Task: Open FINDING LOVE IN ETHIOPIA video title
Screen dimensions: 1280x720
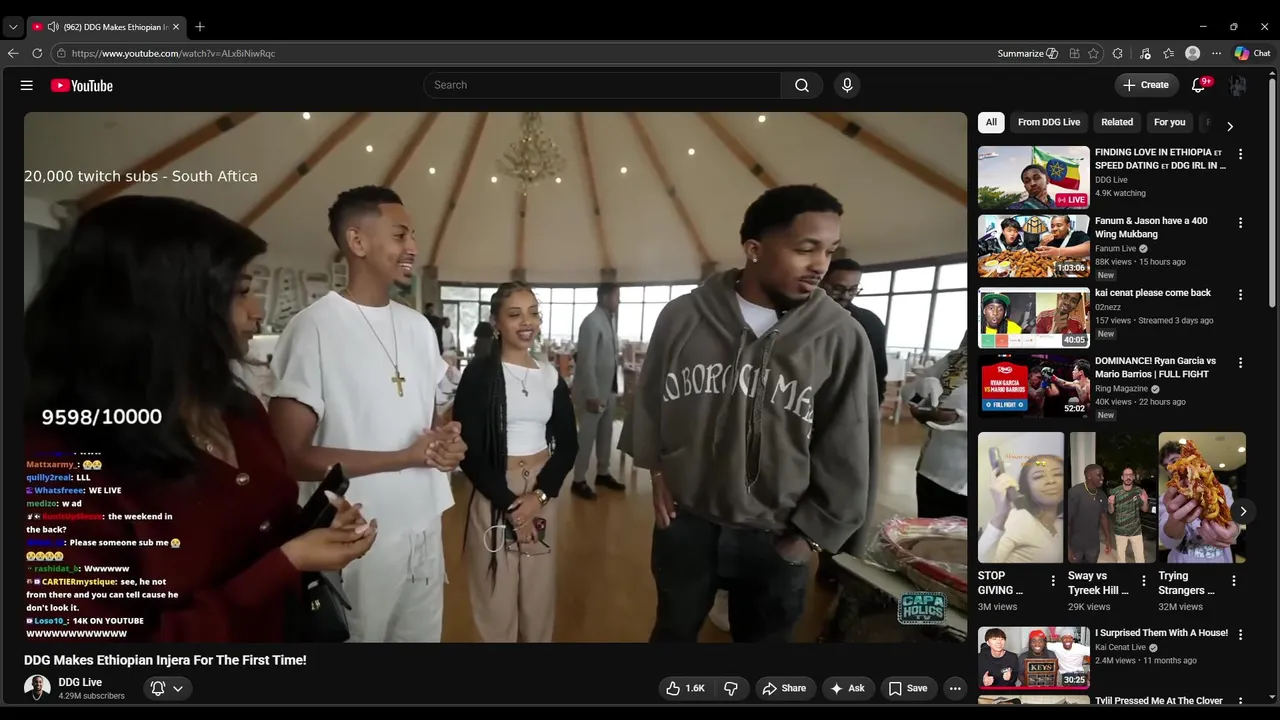Action: [1160, 159]
